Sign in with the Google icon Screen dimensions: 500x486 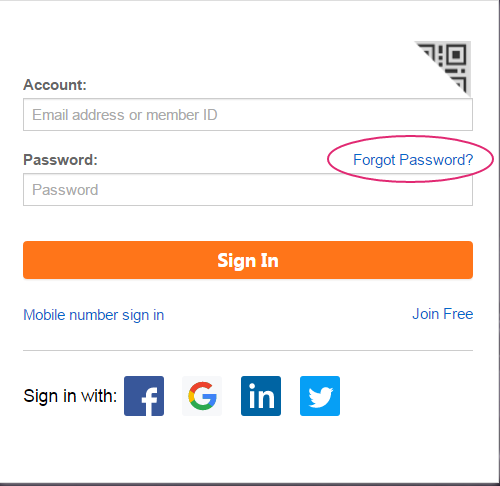(202, 396)
